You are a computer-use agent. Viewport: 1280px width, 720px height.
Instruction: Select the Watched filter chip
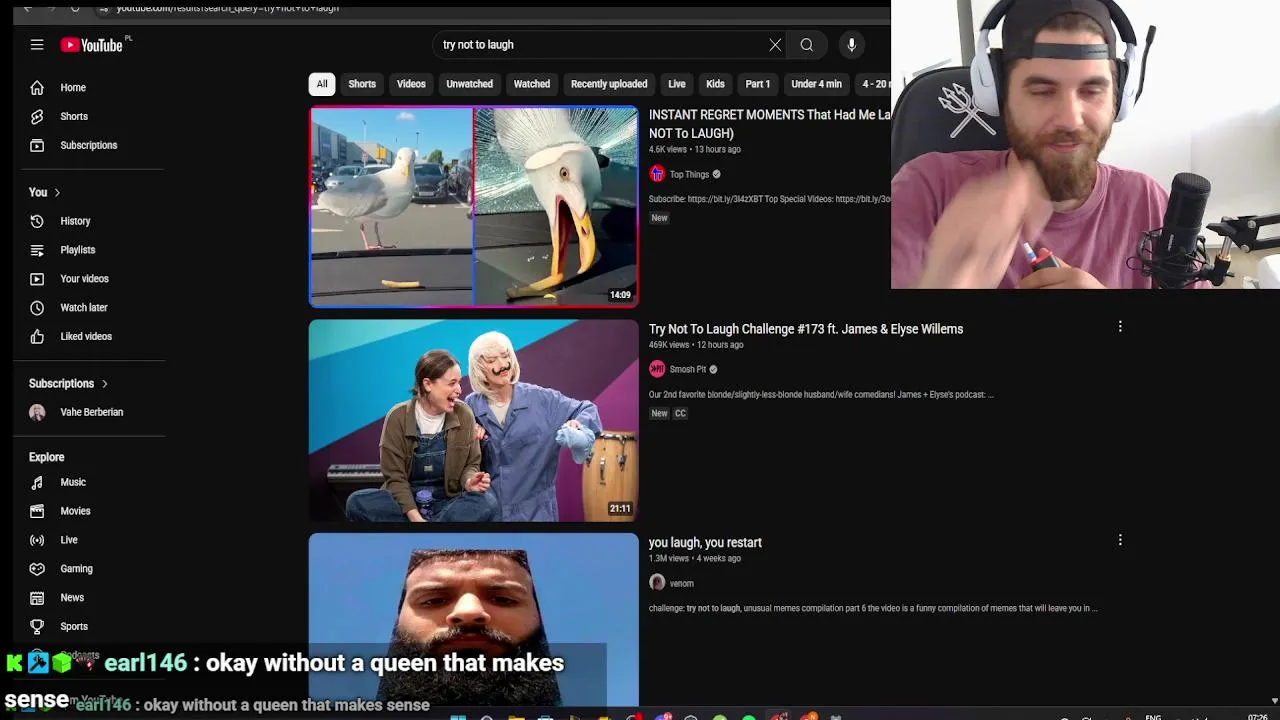(x=532, y=84)
